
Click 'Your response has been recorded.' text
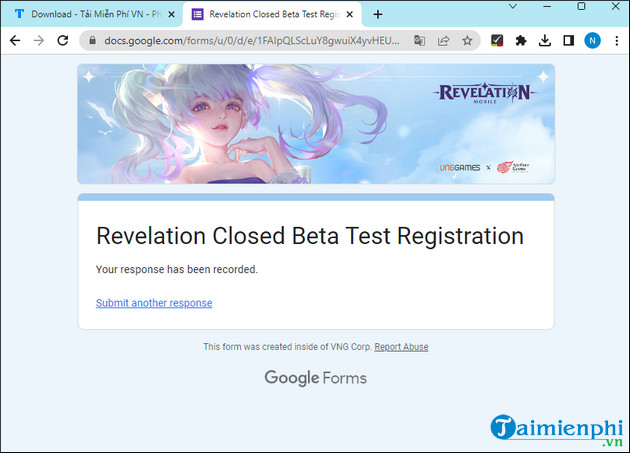(176, 269)
